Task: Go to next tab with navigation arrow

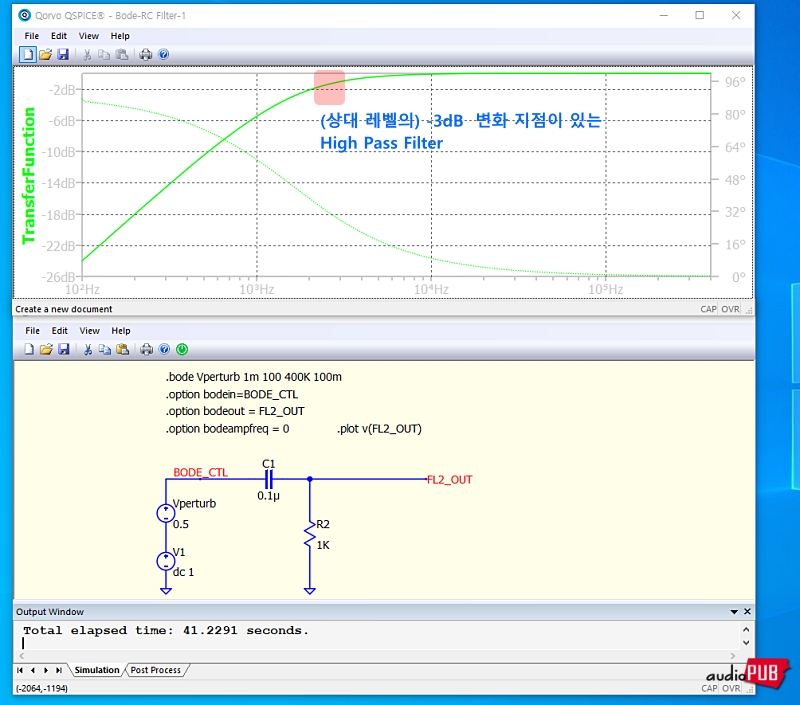Action: (46, 670)
